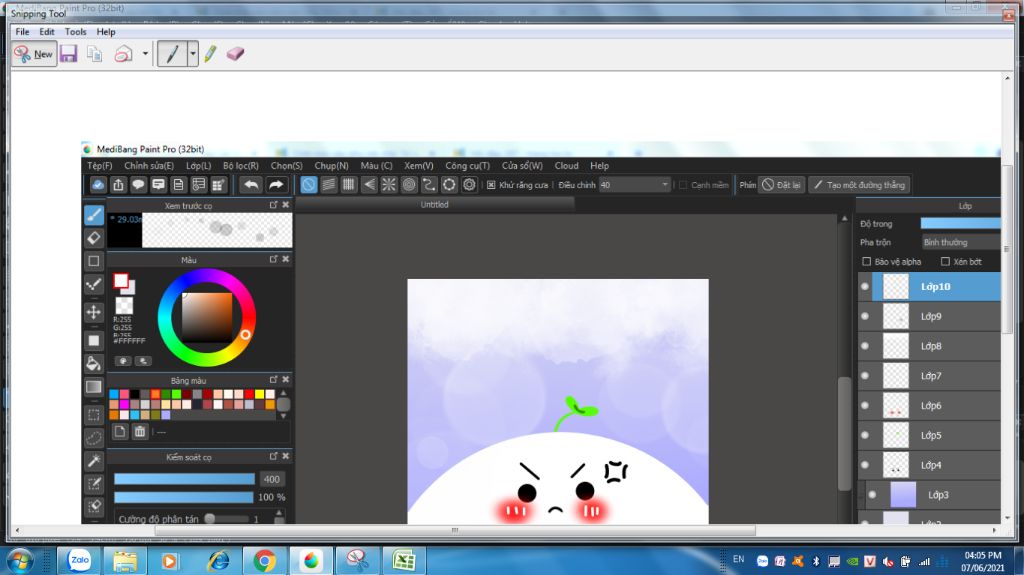This screenshot has height=575, width=1024.
Task: Select the Bucket fill tool
Action: (94, 363)
